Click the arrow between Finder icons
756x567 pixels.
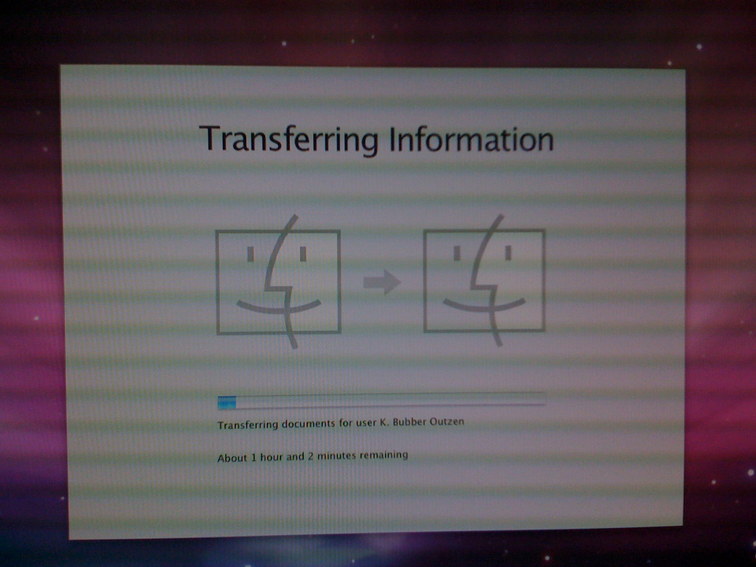(382, 282)
